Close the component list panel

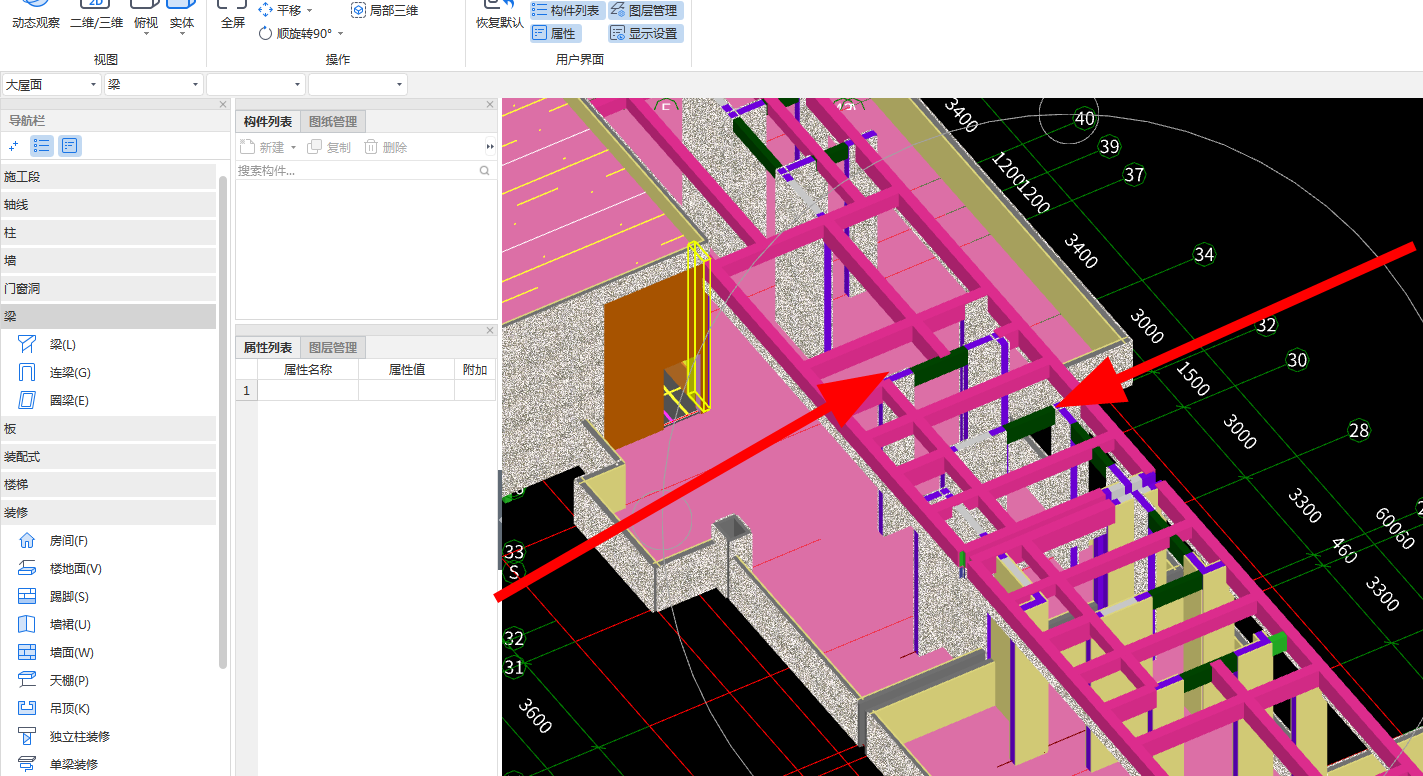(490, 104)
